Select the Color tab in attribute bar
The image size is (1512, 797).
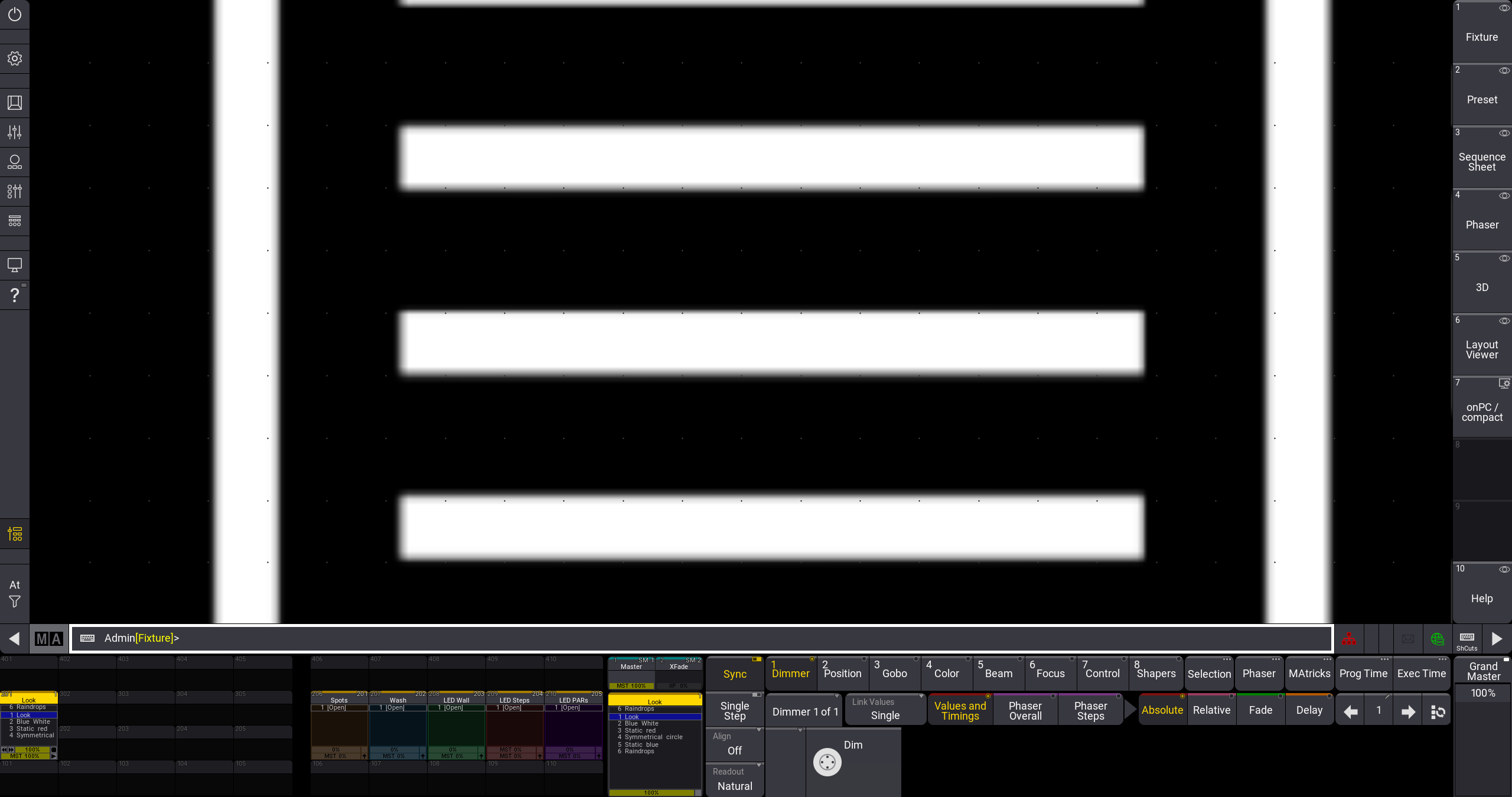[x=946, y=673]
